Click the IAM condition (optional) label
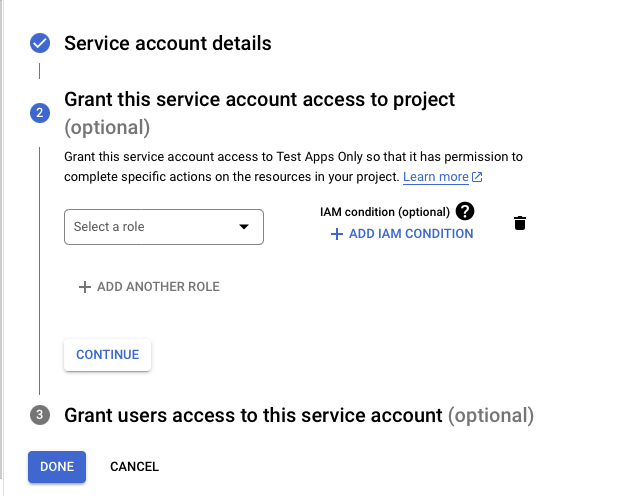629x496 pixels. [385, 212]
